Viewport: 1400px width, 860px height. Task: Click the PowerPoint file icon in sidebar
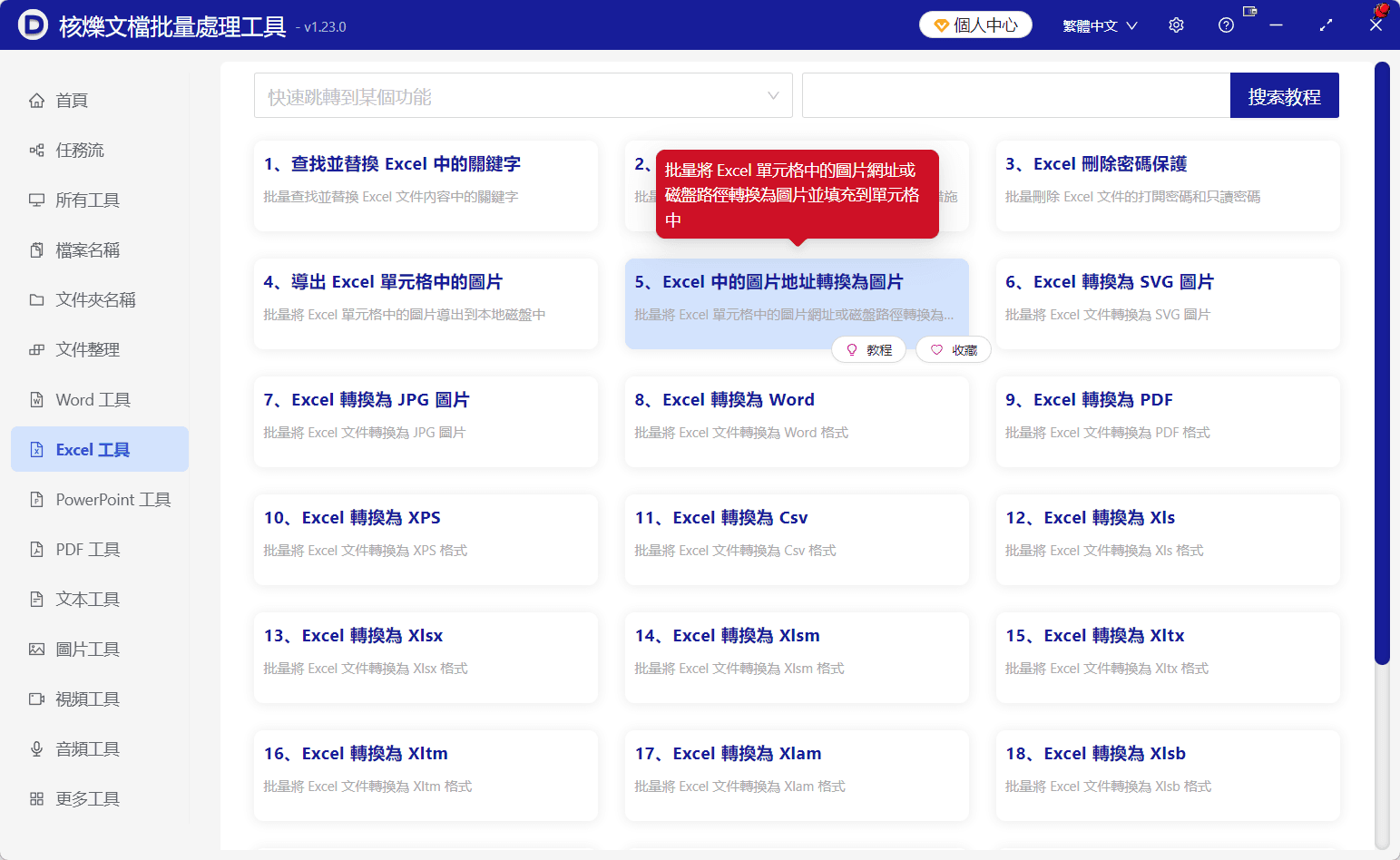(37, 499)
